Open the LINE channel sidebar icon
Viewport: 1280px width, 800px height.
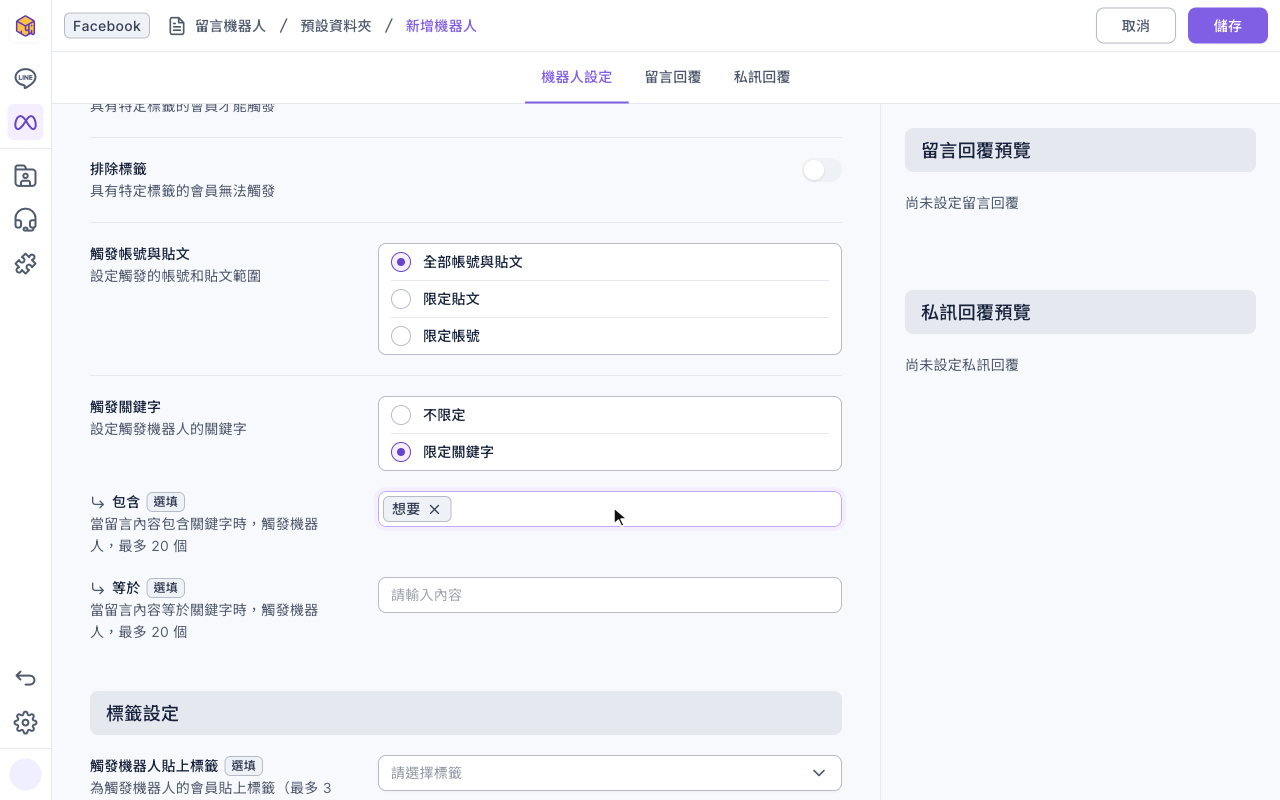click(25, 78)
